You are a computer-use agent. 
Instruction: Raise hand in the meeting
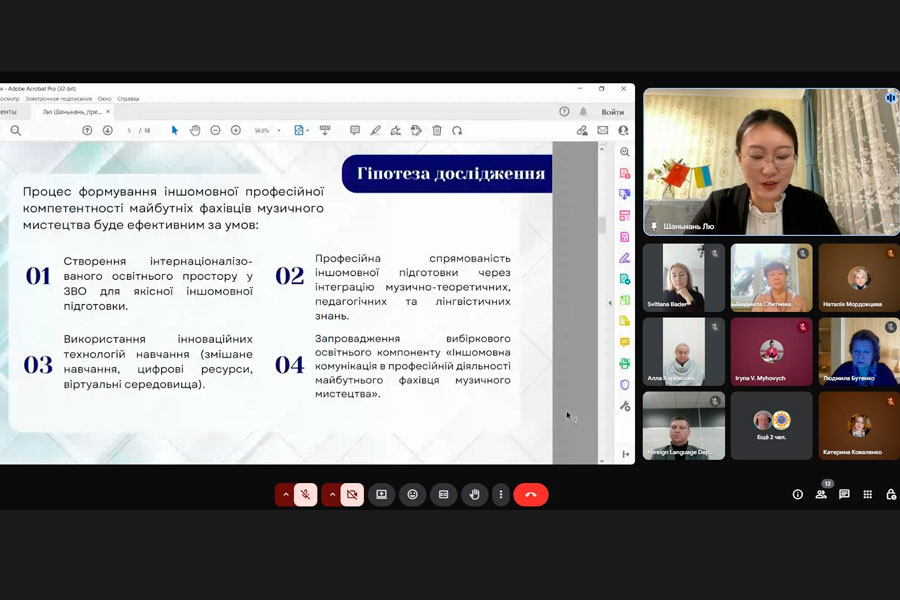coord(474,494)
